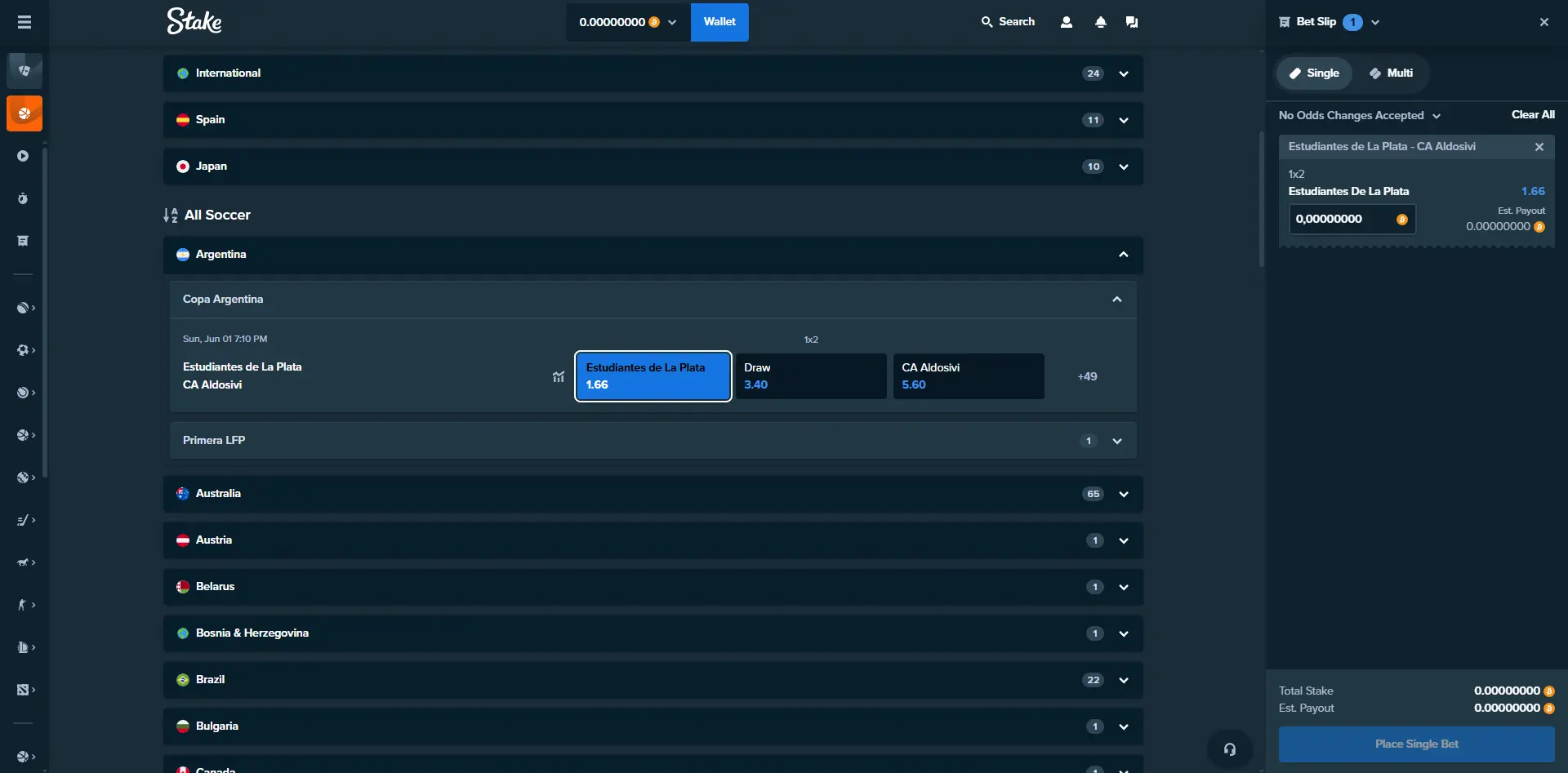Screen dimensions: 1568x773
Task: Open the user profile icon
Action: point(1067,22)
